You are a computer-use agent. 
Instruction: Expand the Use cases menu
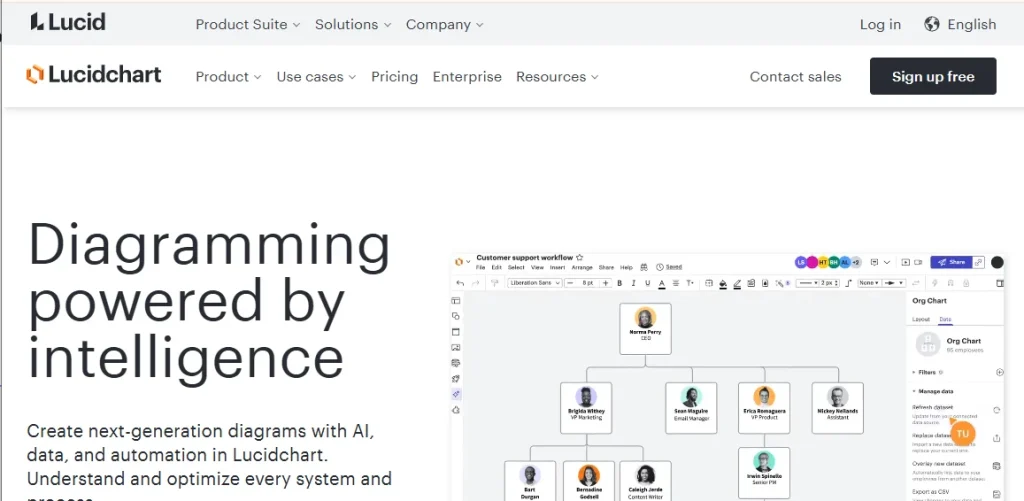[316, 76]
